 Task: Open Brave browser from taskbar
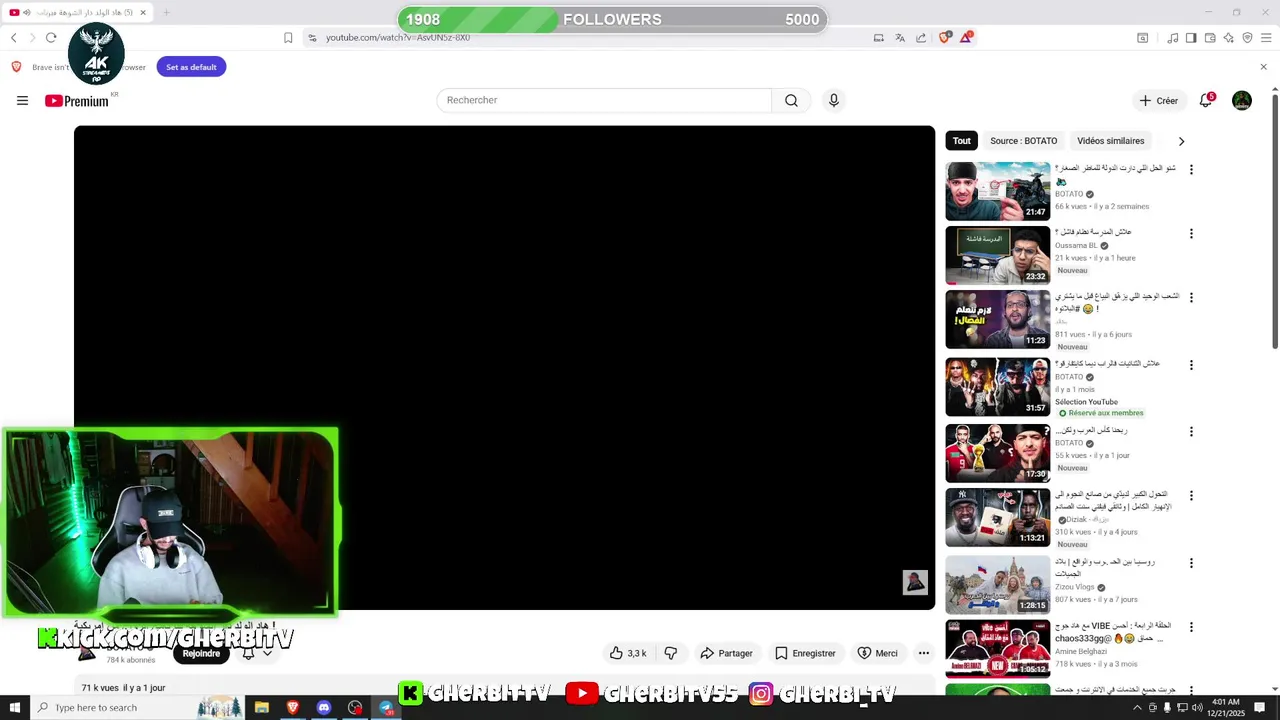click(293, 707)
